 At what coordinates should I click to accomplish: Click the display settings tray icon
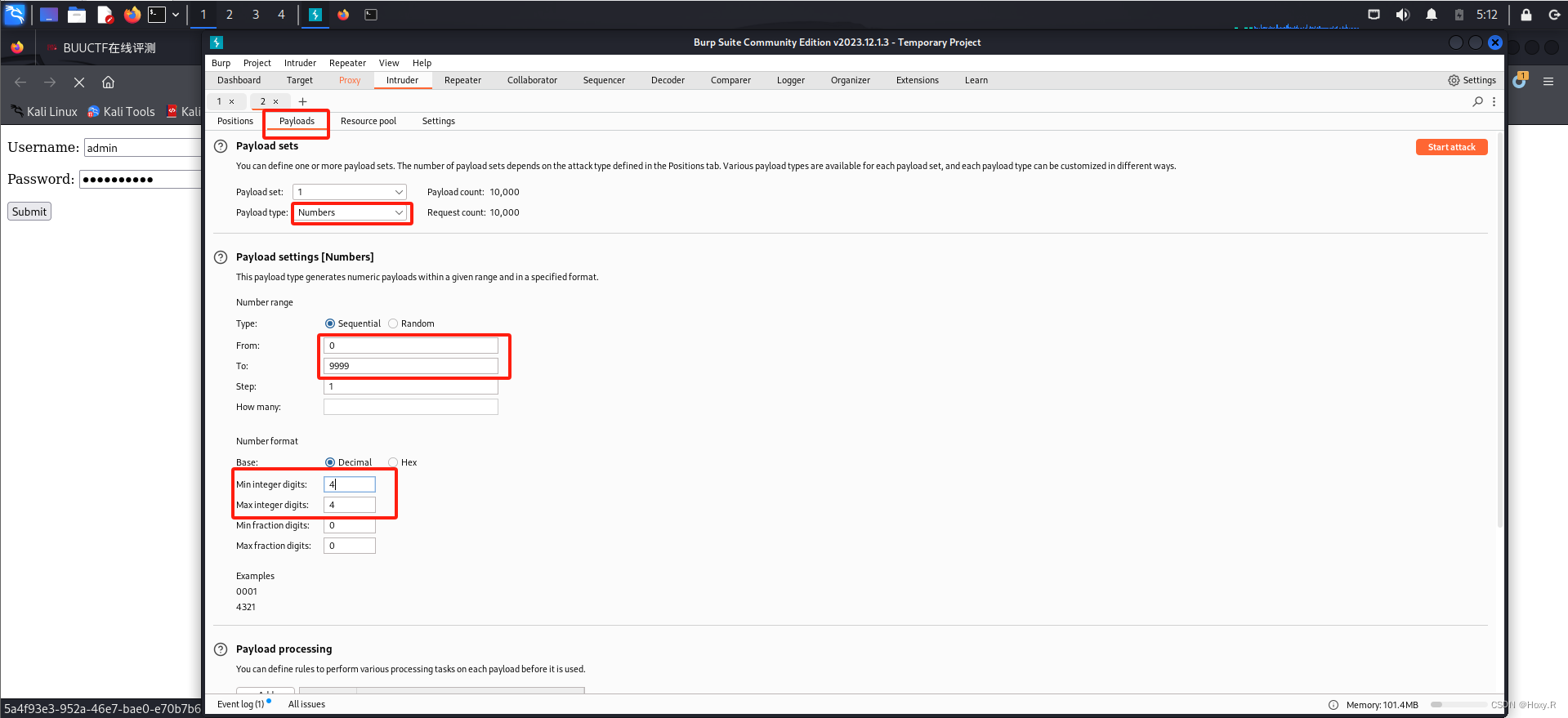pos(1374,15)
